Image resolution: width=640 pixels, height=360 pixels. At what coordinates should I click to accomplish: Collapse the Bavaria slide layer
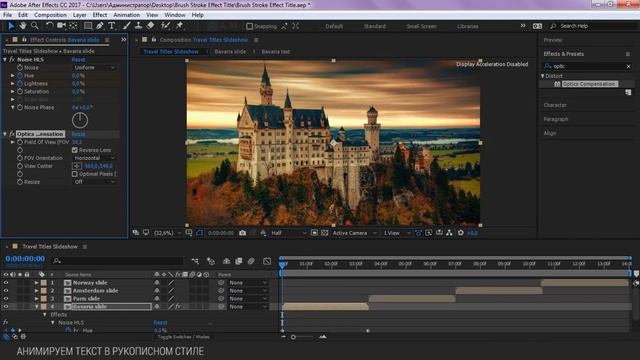pos(36,306)
